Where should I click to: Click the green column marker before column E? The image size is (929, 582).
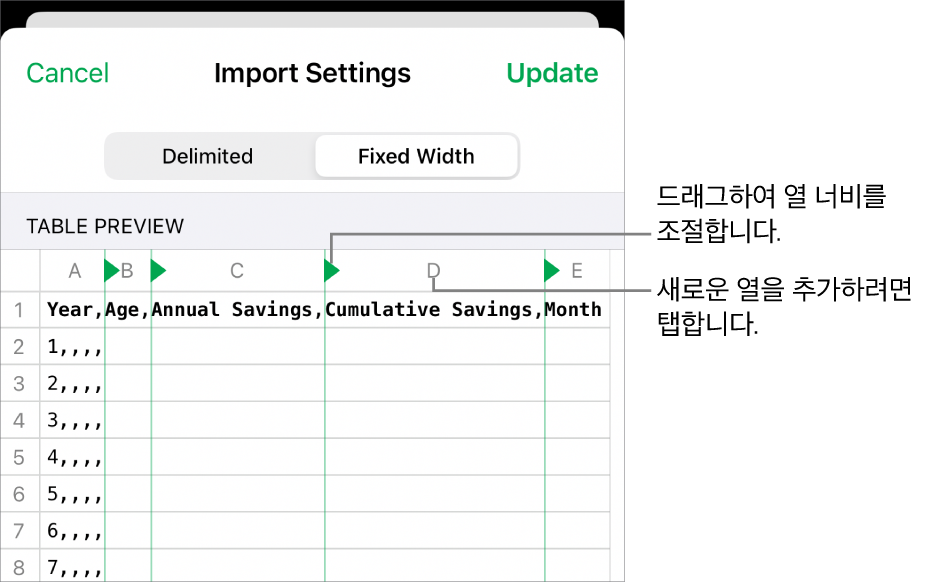tap(551, 270)
